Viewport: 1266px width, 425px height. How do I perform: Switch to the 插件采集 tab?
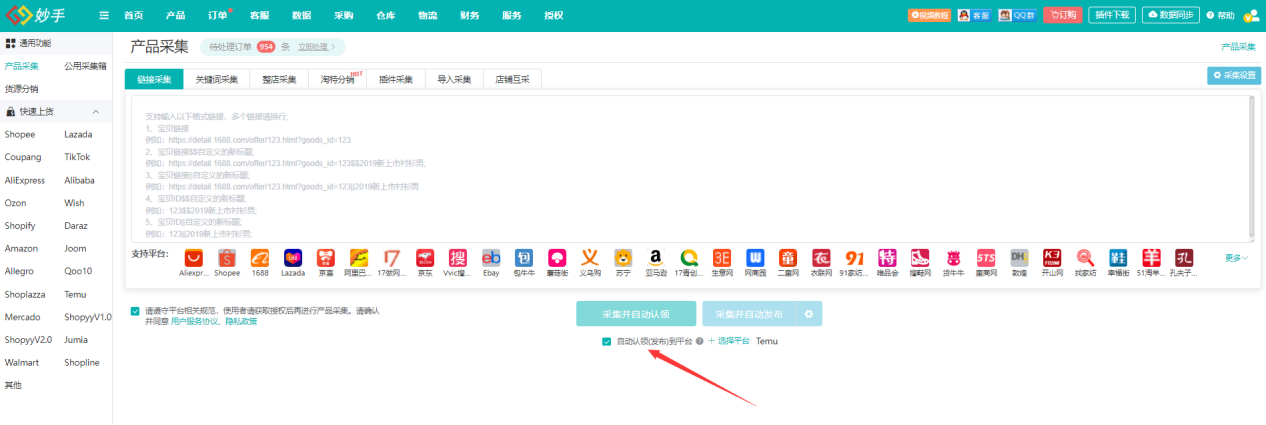[x=396, y=80]
